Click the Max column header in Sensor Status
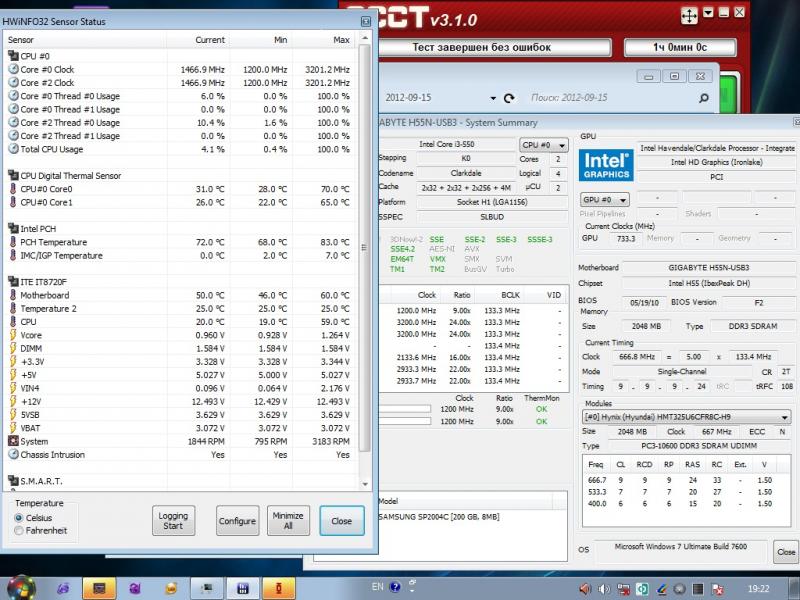The width and height of the screenshot is (800, 600). (x=323, y=40)
